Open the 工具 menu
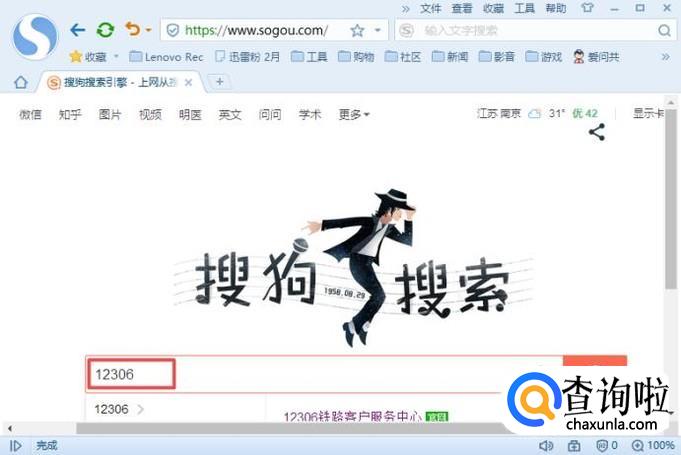 click(x=525, y=8)
